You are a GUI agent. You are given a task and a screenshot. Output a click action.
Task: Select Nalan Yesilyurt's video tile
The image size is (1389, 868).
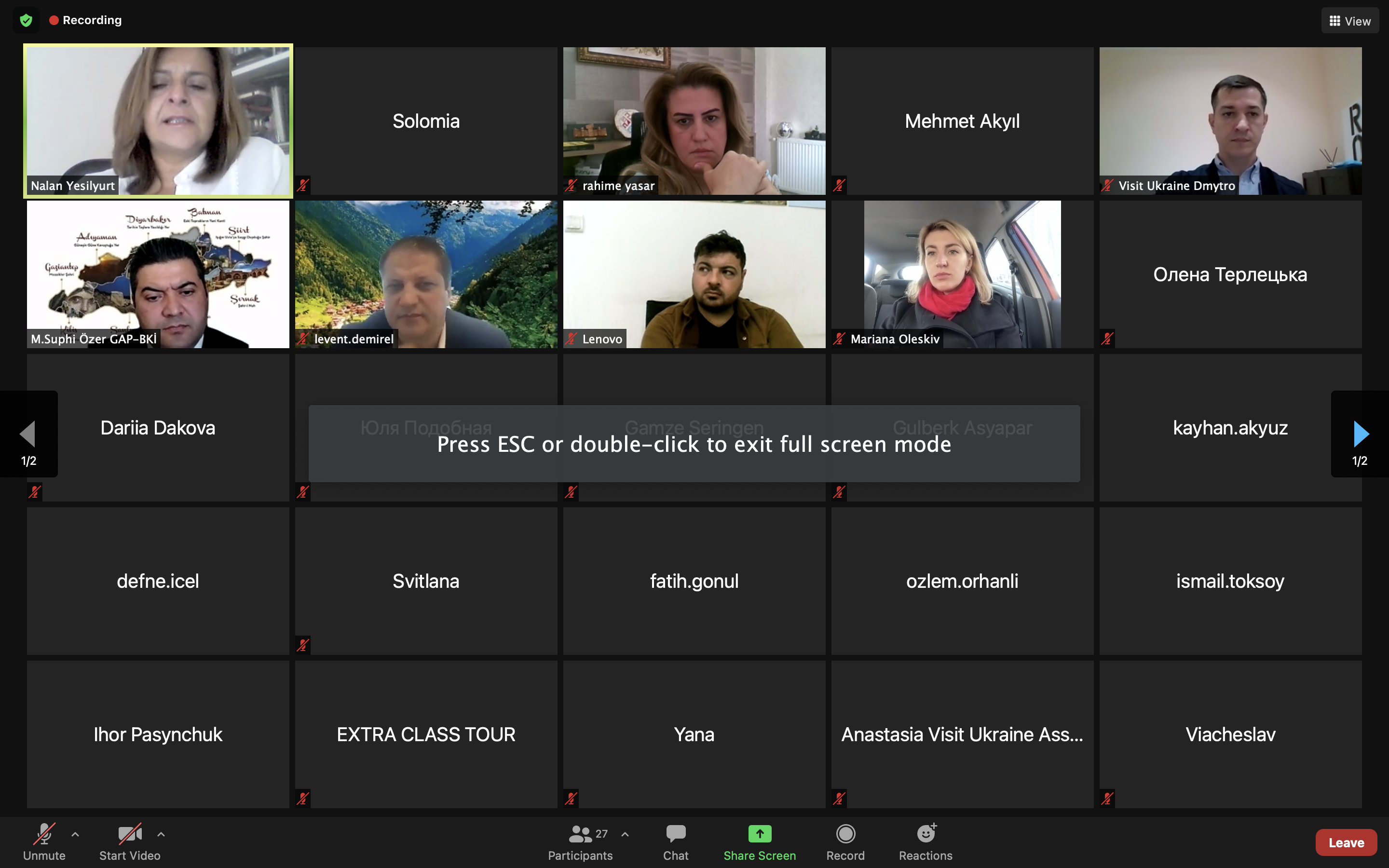[x=158, y=121]
